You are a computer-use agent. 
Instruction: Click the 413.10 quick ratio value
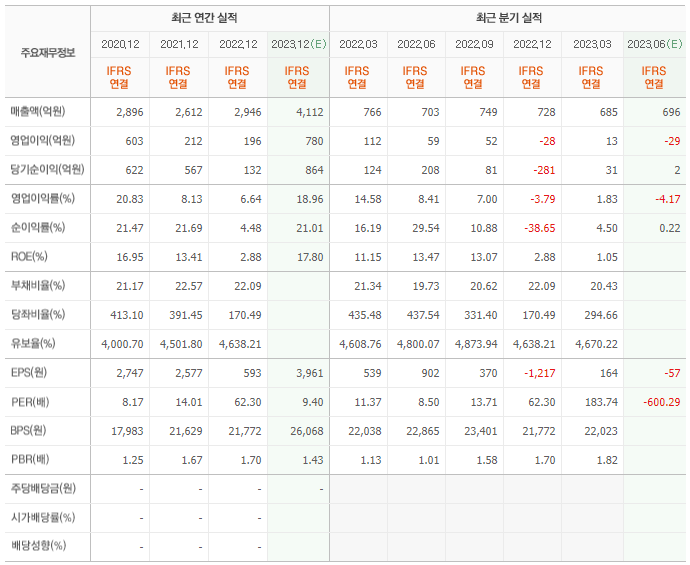pyautogui.click(x=127, y=315)
